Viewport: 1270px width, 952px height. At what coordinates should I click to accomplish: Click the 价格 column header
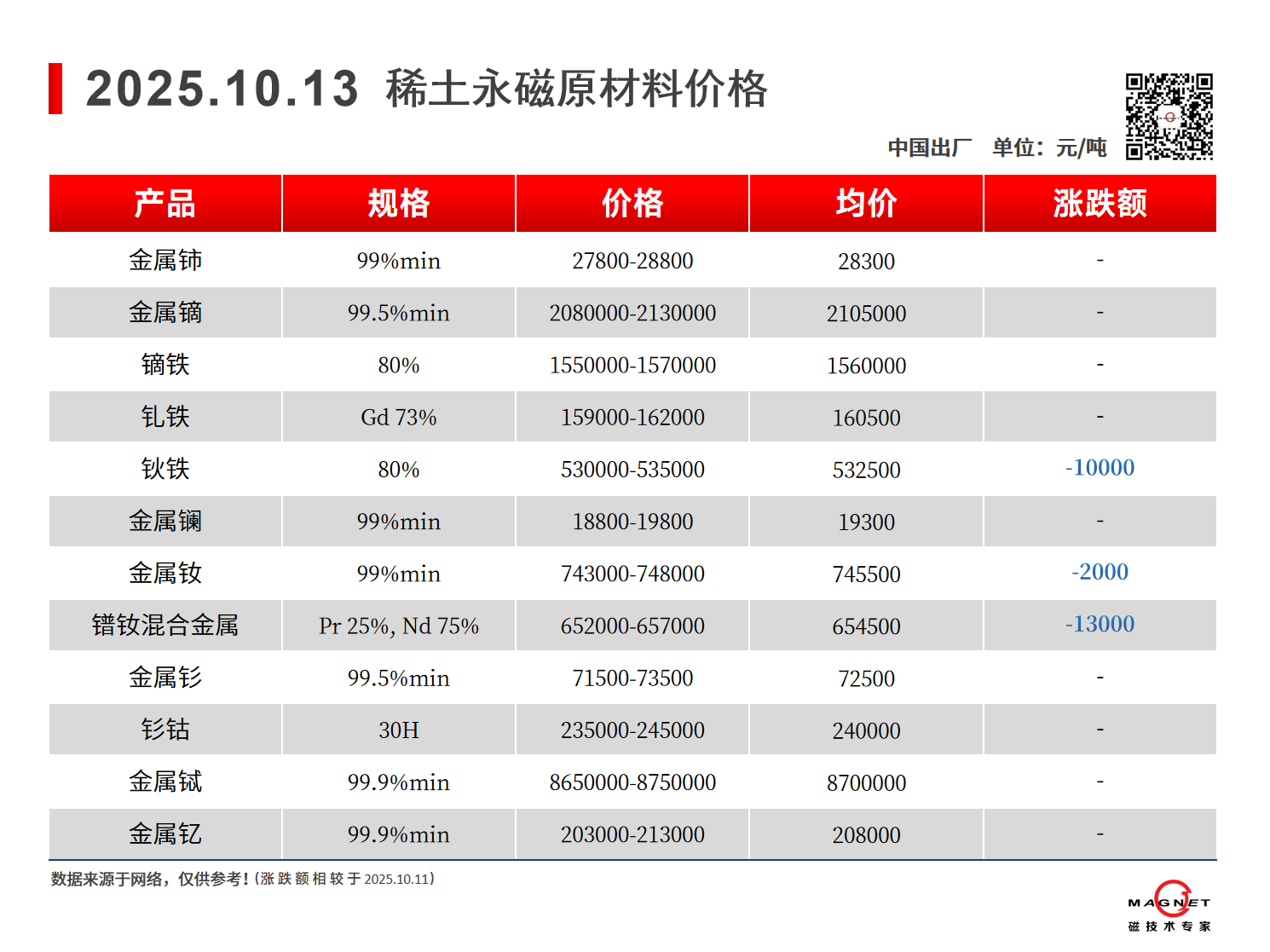click(632, 204)
